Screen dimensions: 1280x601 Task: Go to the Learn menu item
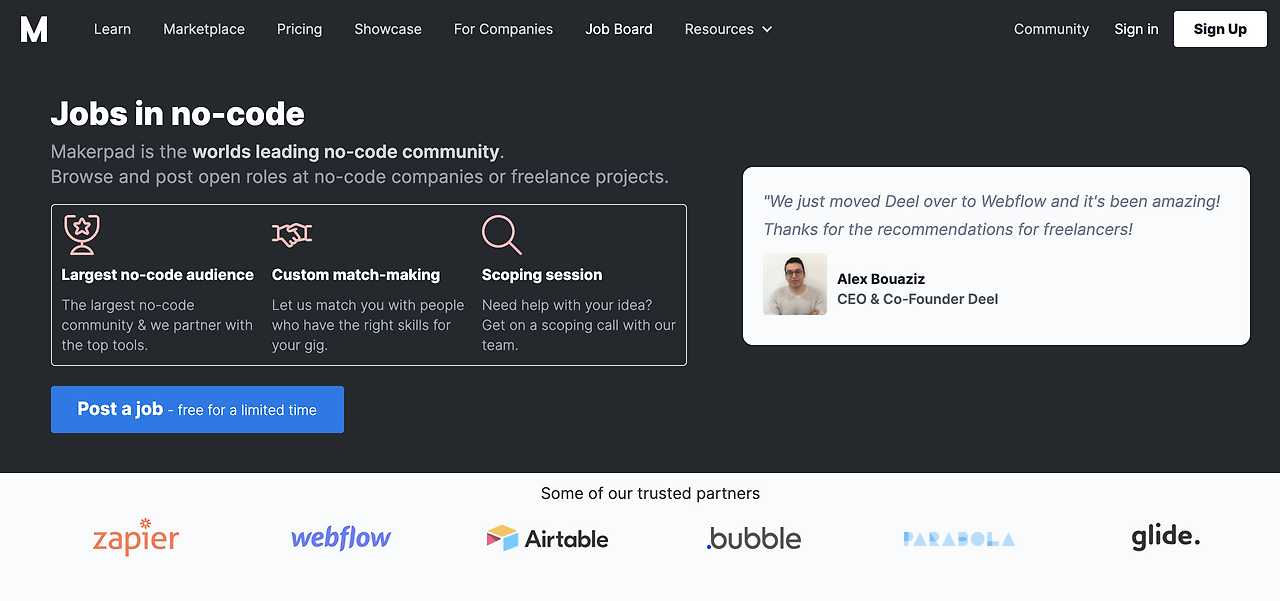point(112,29)
